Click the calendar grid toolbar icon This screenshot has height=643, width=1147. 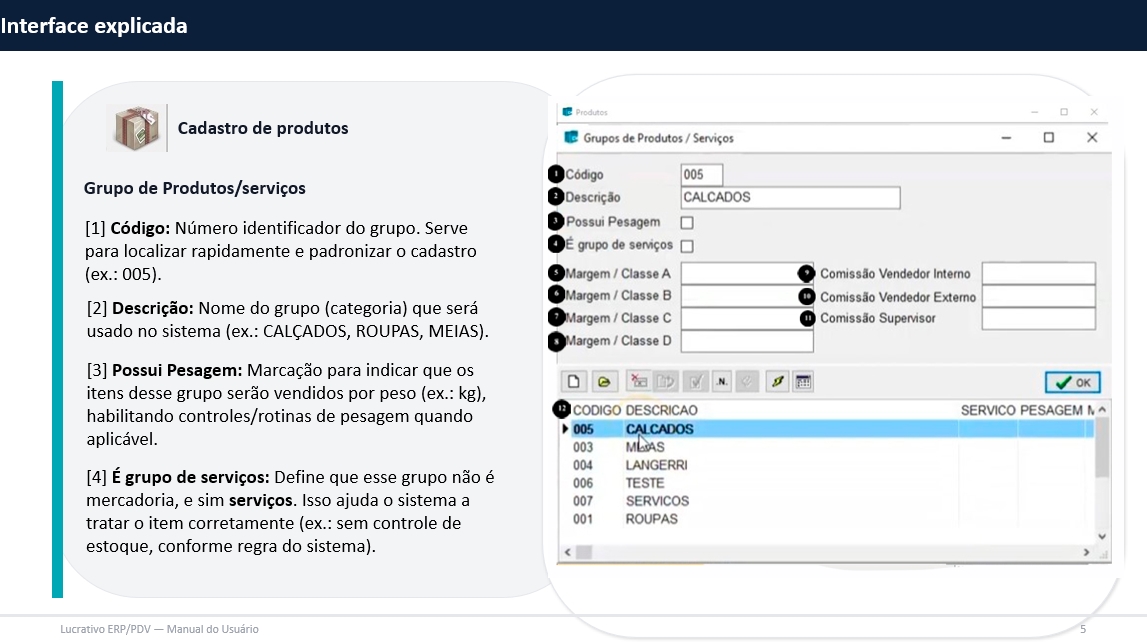803,381
